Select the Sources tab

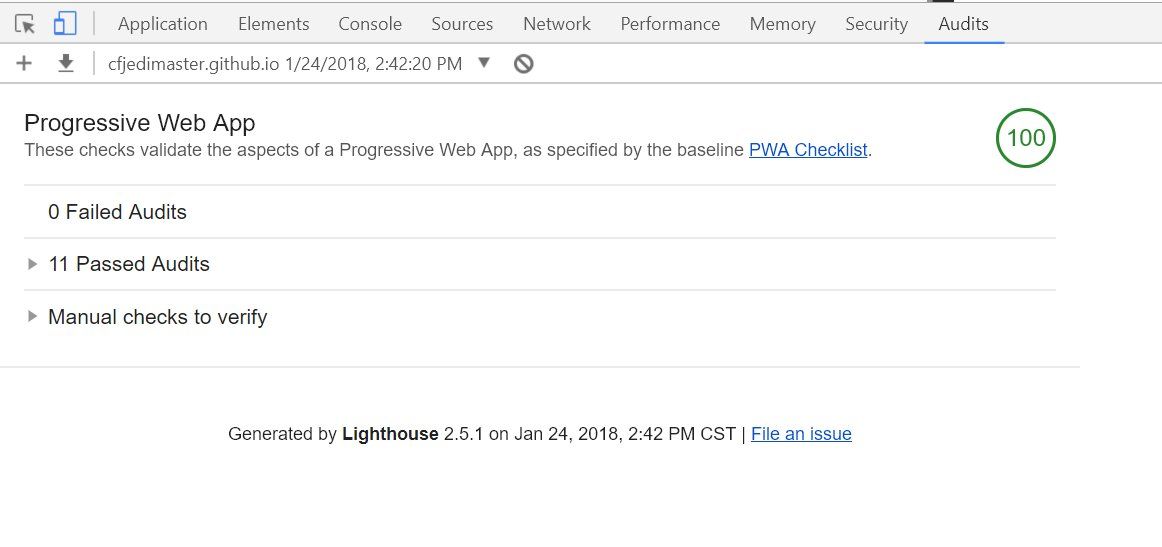(x=462, y=24)
